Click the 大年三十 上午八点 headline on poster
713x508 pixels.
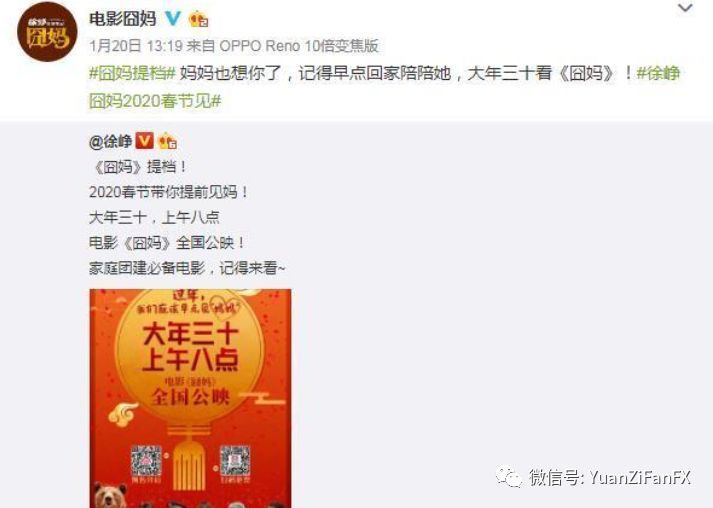coord(190,347)
